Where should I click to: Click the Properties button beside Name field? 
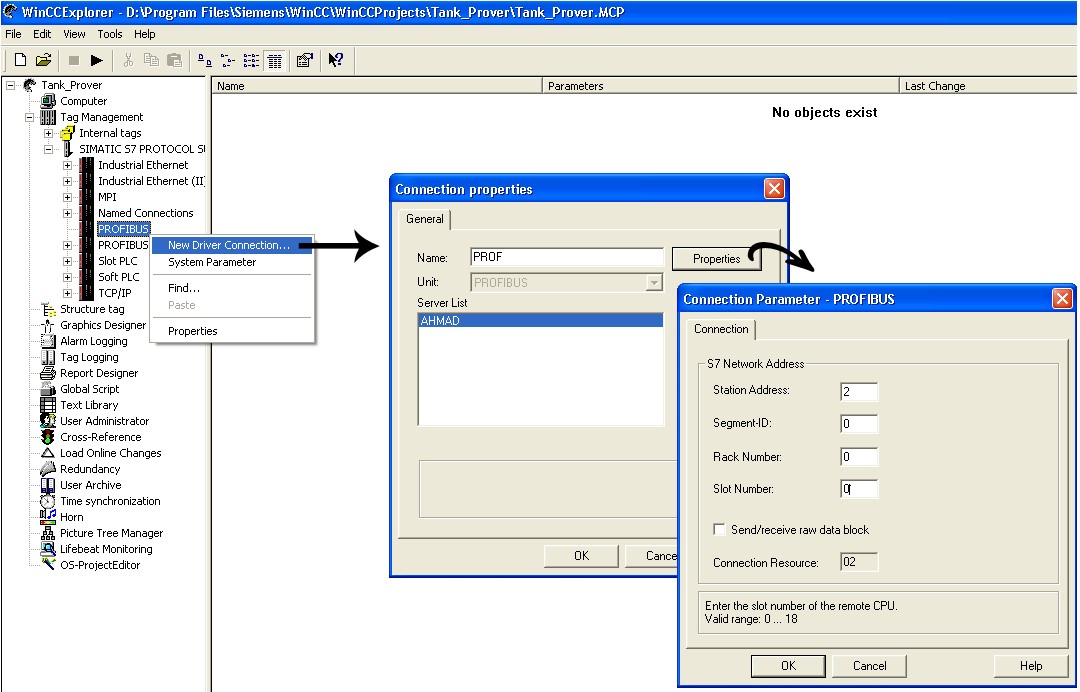[x=716, y=259]
